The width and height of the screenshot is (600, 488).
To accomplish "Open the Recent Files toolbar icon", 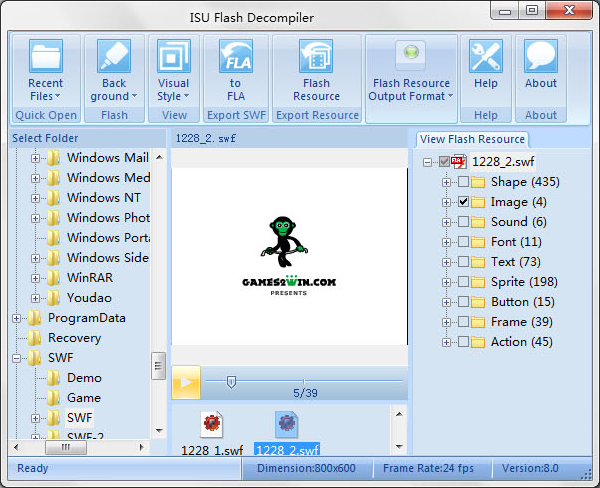I will (x=46, y=57).
